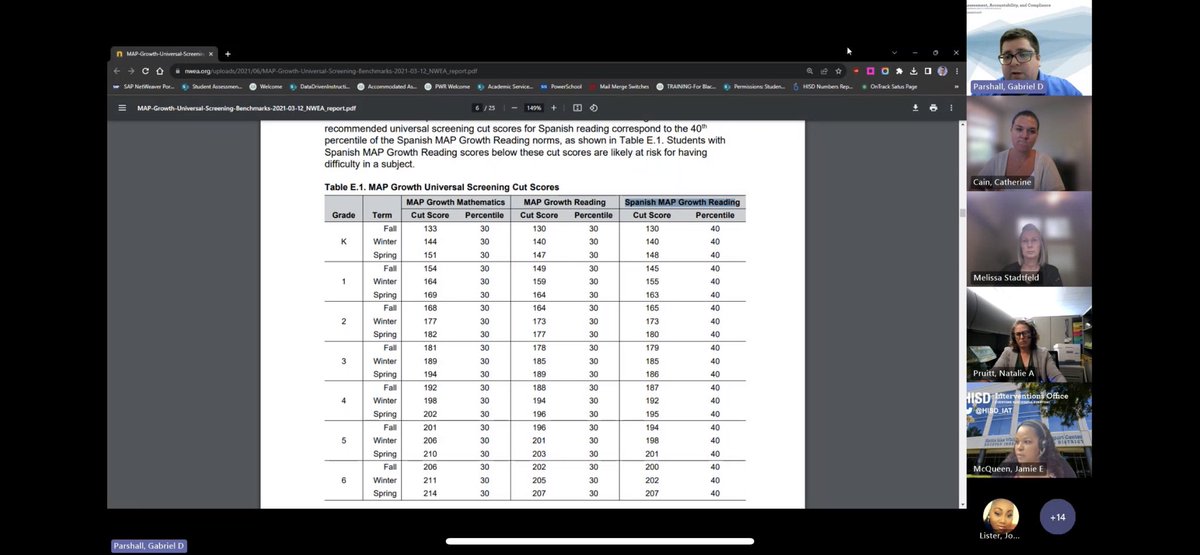Open Chrome downloads tray icon
1200x555 pixels.
click(x=913, y=71)
